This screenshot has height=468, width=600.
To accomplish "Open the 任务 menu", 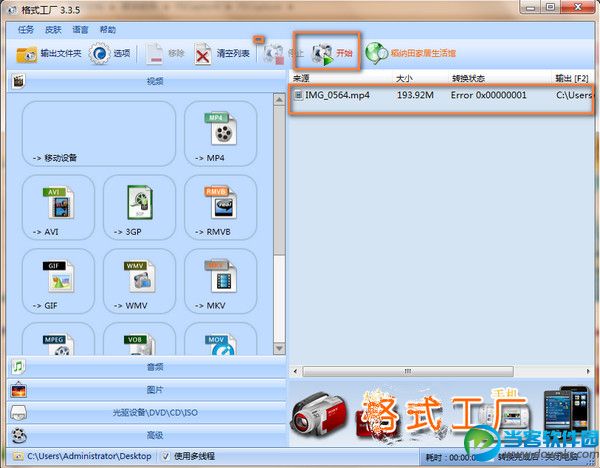I will (26, 29).
